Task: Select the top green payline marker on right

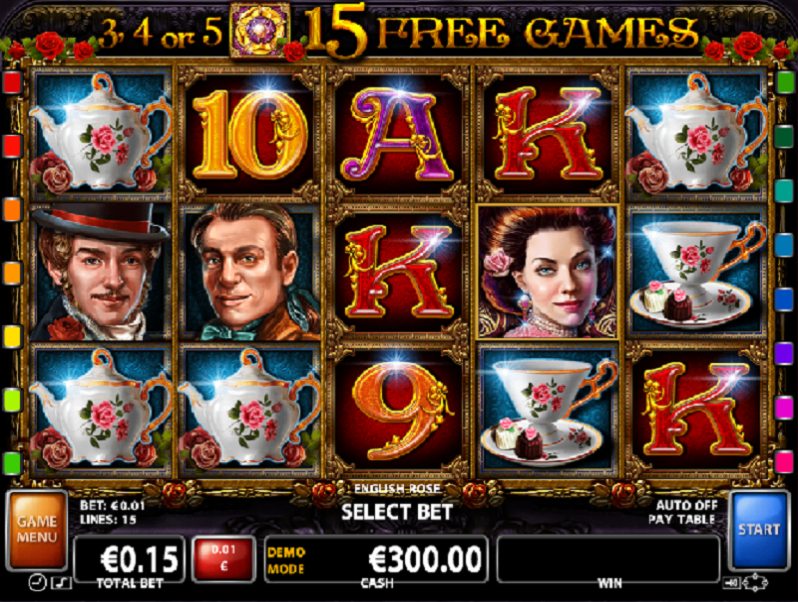Action: coord(785,82)
